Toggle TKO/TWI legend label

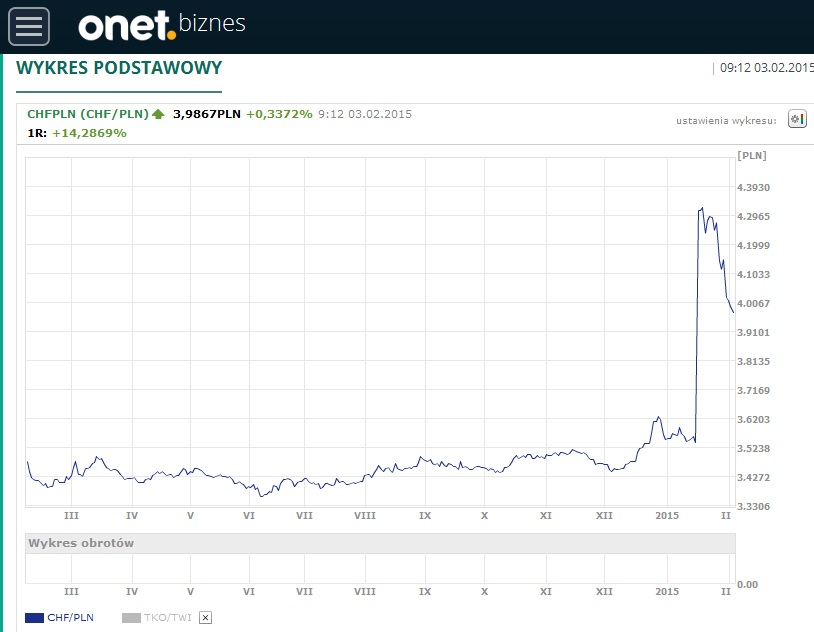167,618
